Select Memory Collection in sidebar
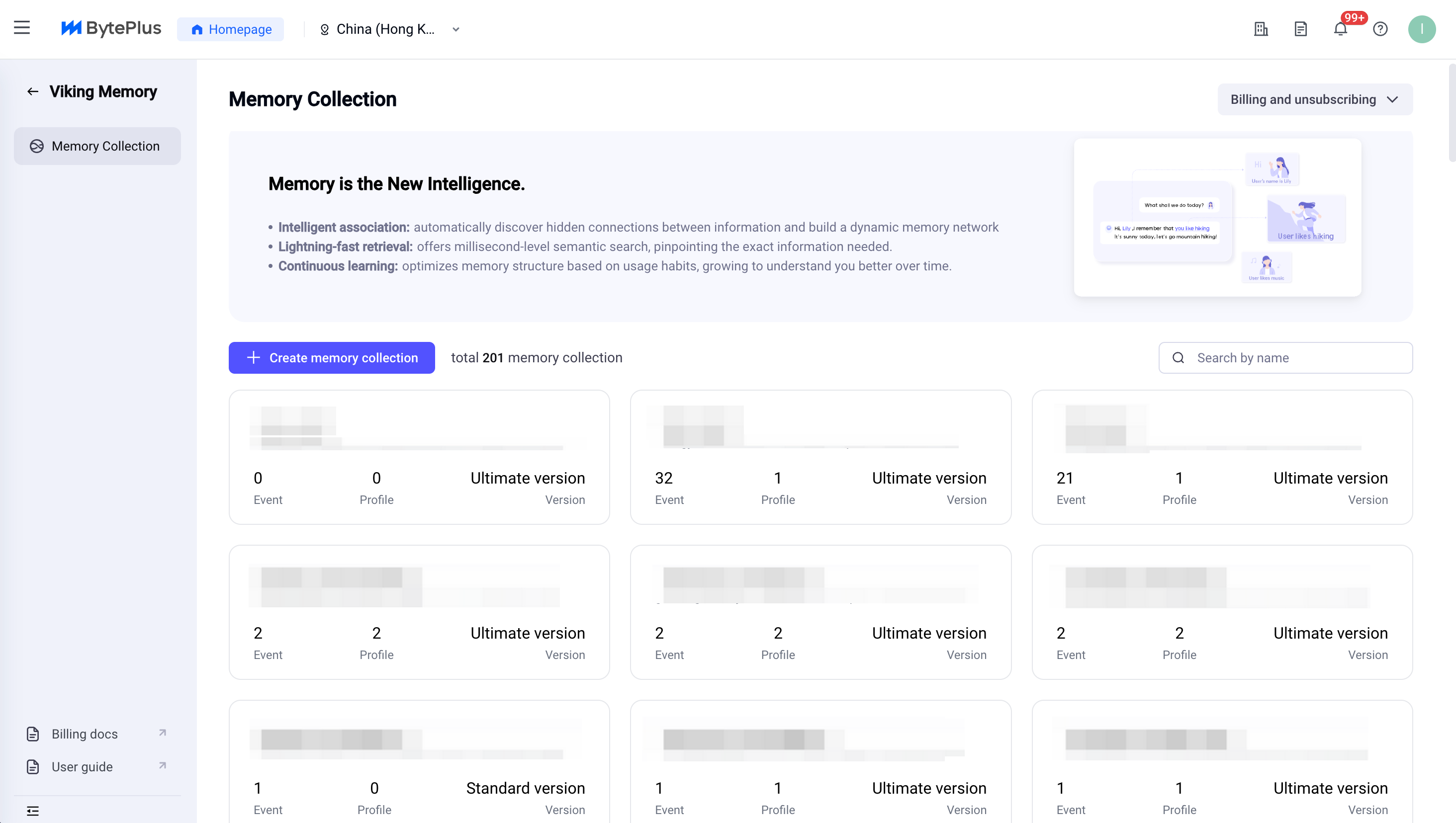 tap(97, 147)
